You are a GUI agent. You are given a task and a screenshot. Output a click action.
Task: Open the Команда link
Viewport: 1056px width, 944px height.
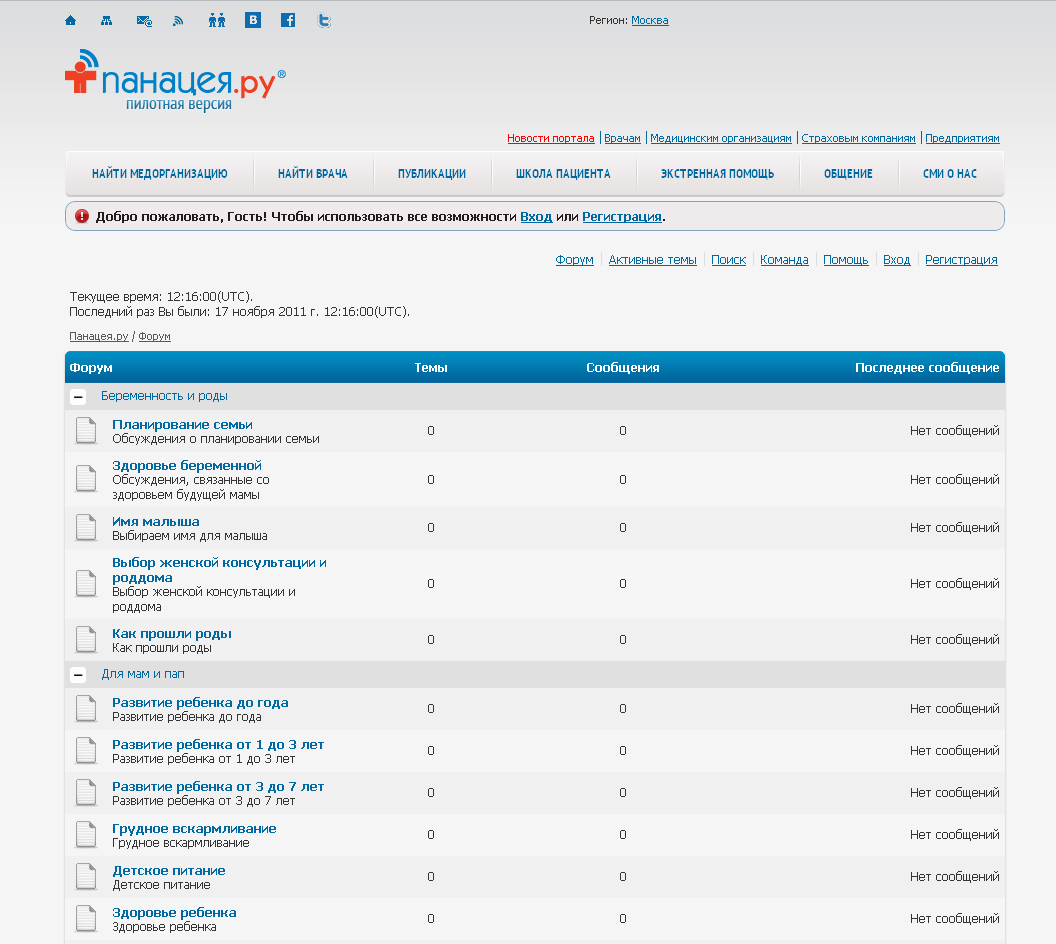[x=784, y=260]
